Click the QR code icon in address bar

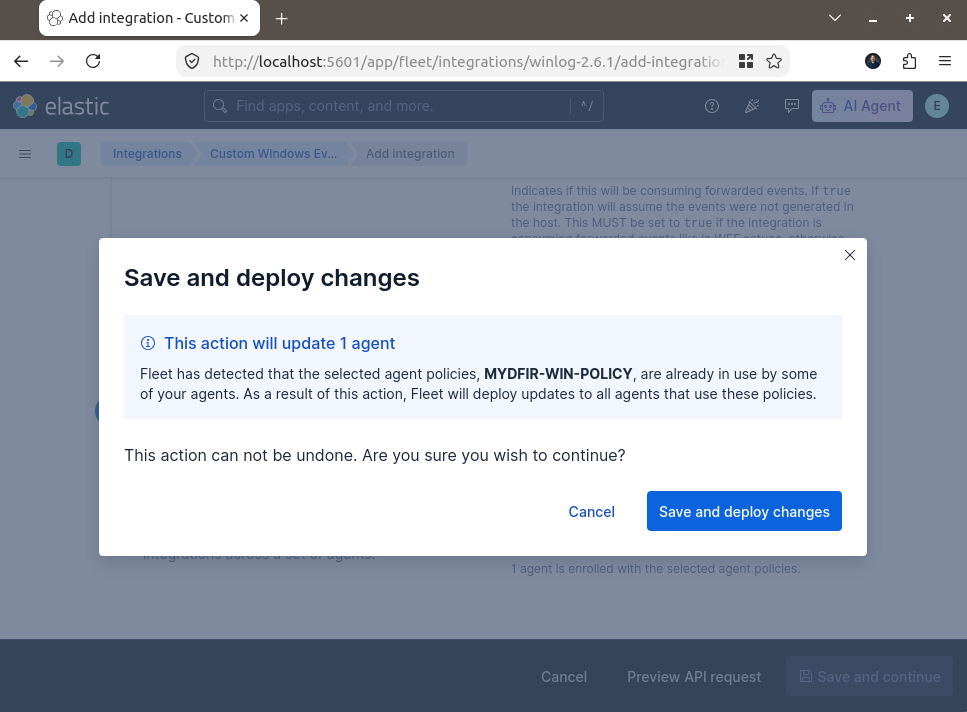pyautogui.click(x=746, y=61)
